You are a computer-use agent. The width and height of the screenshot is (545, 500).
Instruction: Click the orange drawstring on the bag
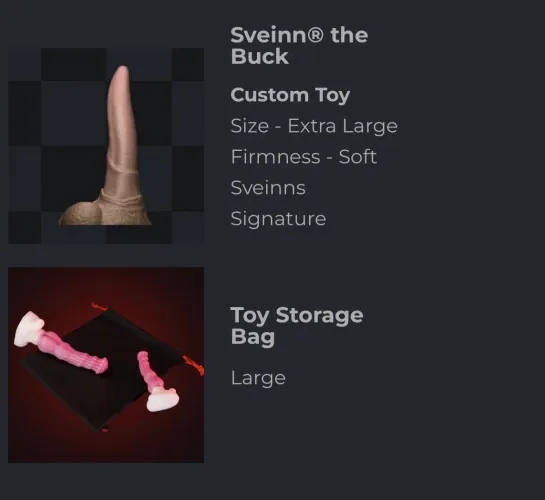coord(195,366)
